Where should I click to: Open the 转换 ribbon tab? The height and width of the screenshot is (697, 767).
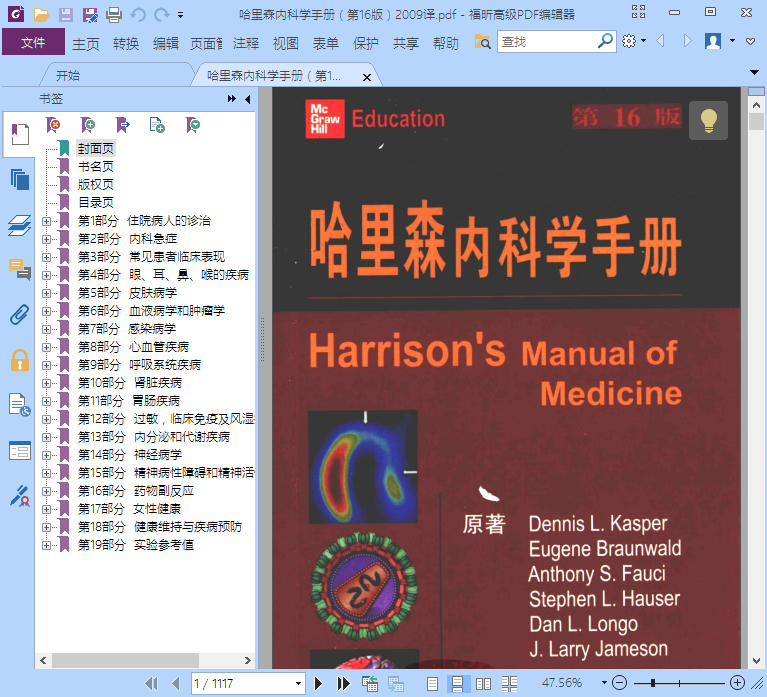point(126,44)
